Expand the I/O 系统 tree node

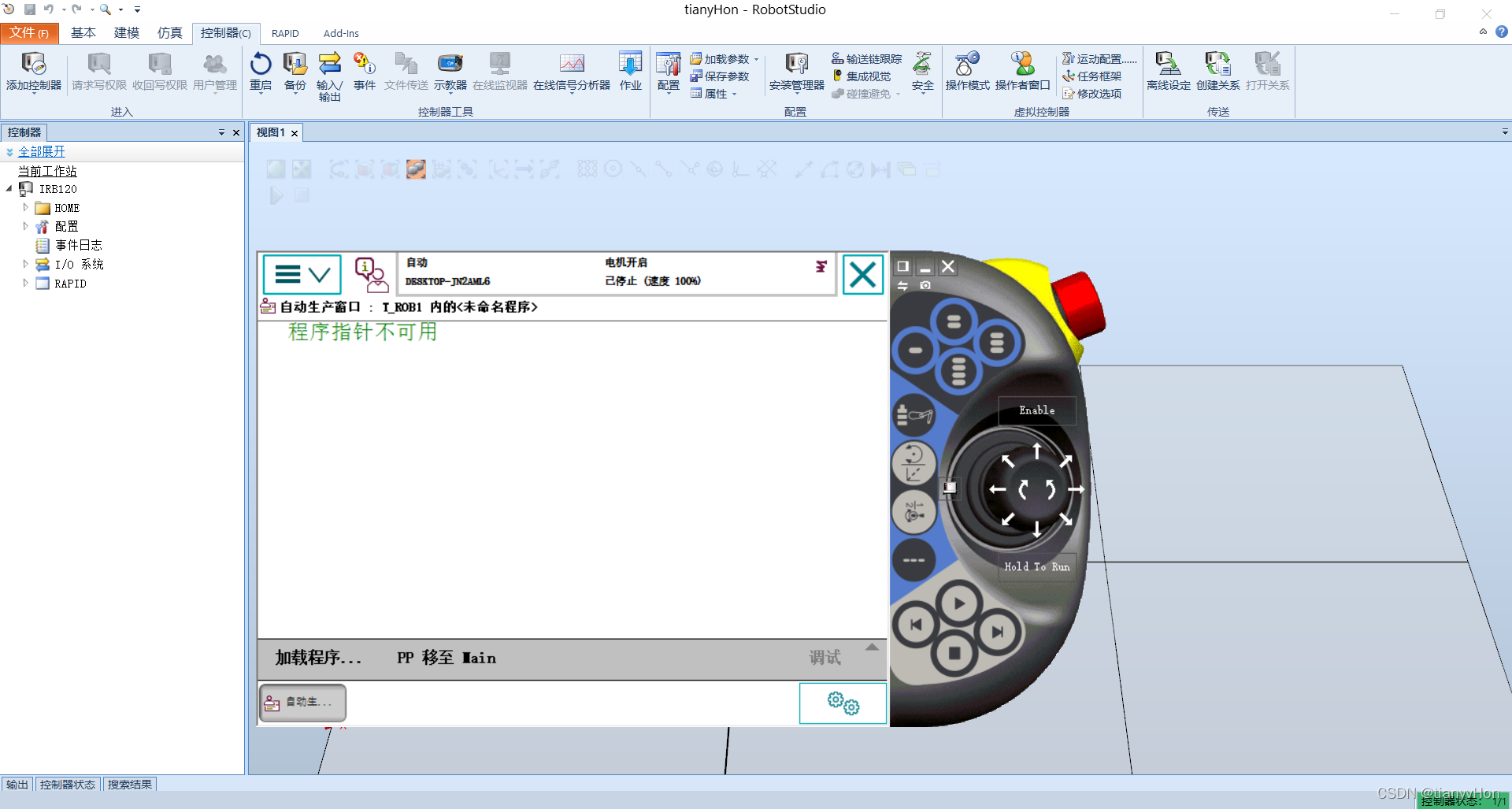[25, 264]
